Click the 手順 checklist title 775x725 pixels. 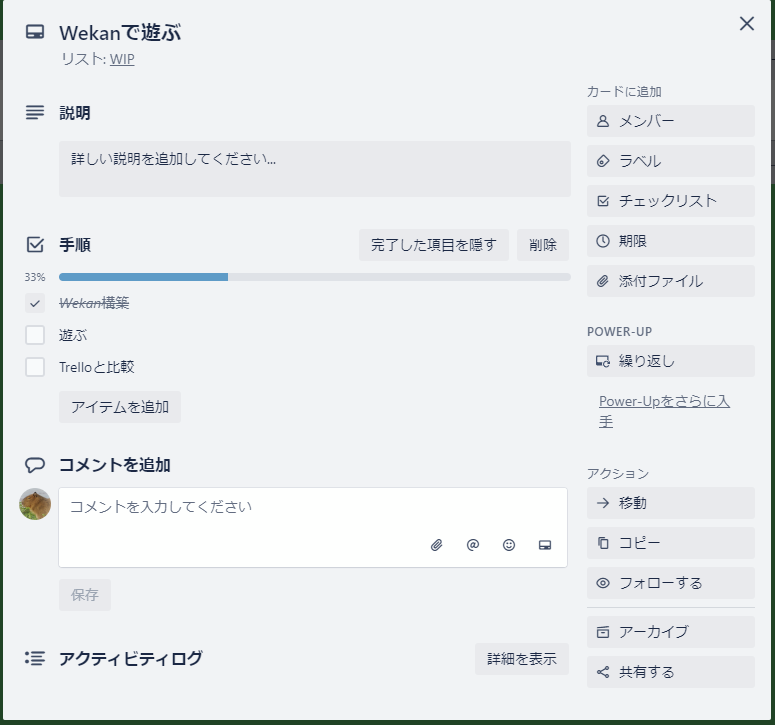click(x=75, y=245)
